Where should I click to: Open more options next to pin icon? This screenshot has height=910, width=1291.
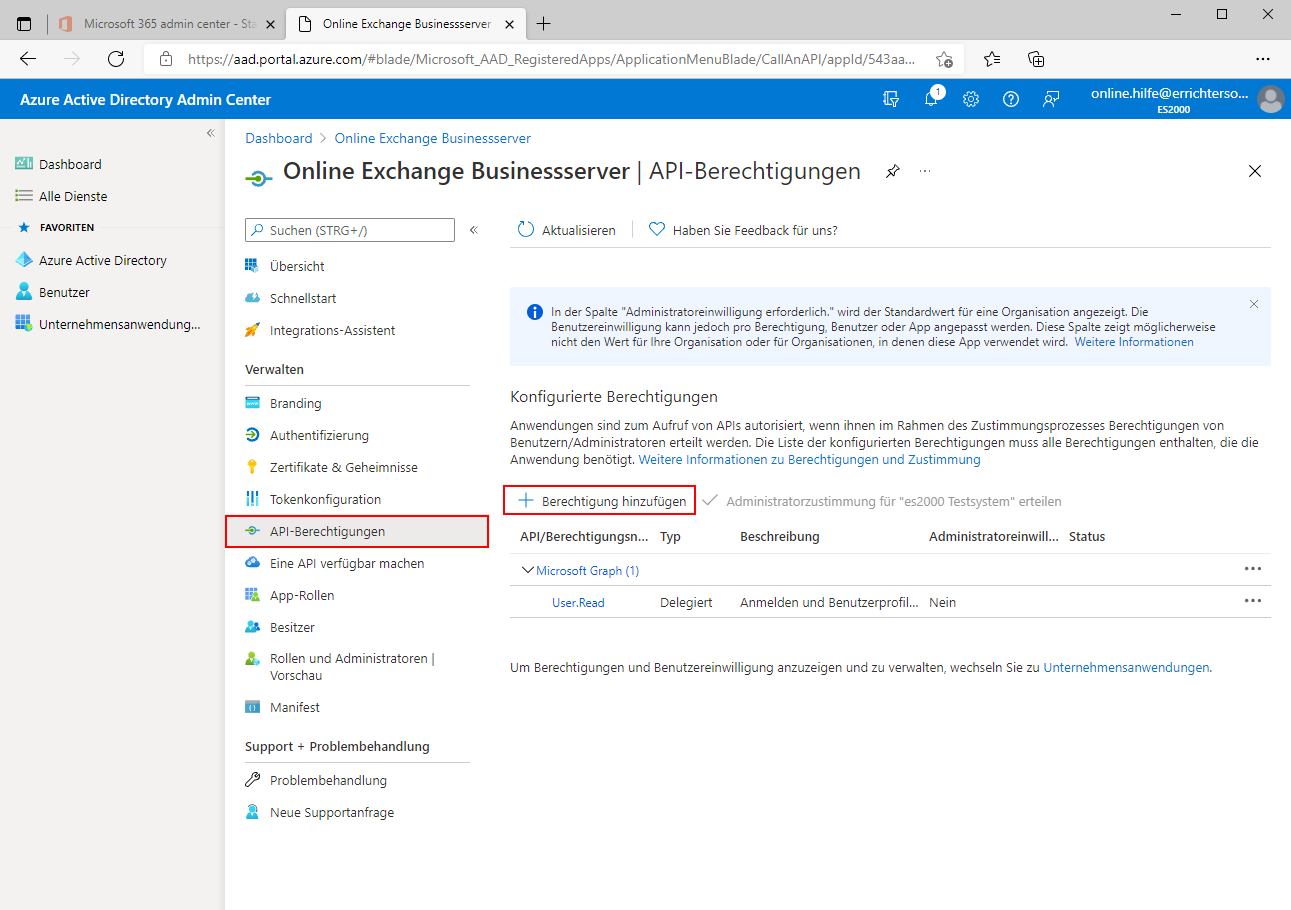point(925,171)
